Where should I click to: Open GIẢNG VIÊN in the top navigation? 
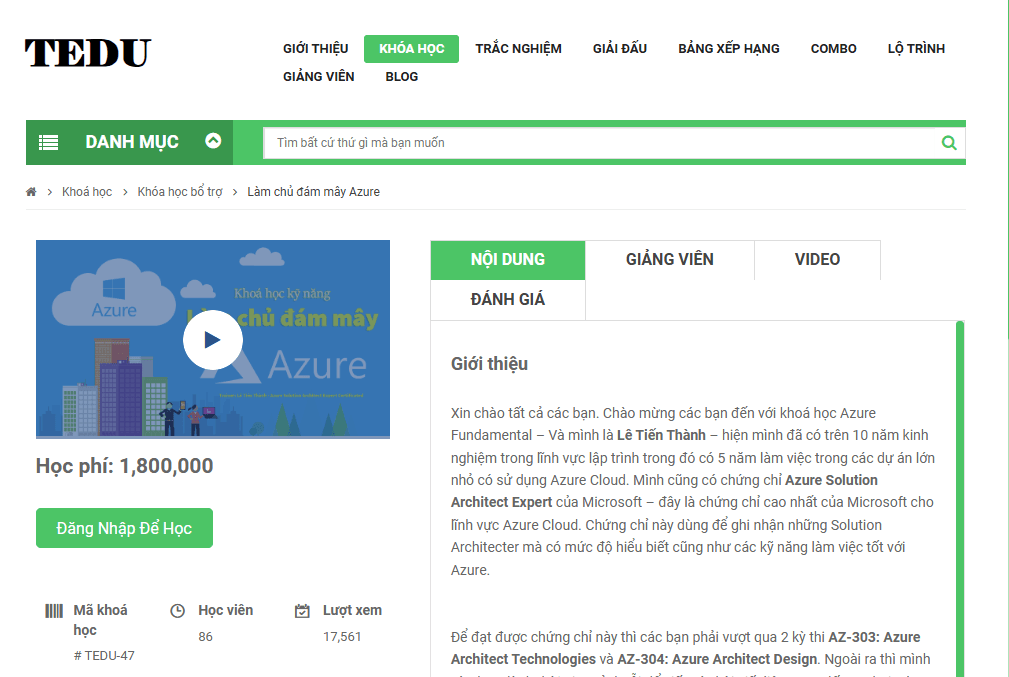319,77
